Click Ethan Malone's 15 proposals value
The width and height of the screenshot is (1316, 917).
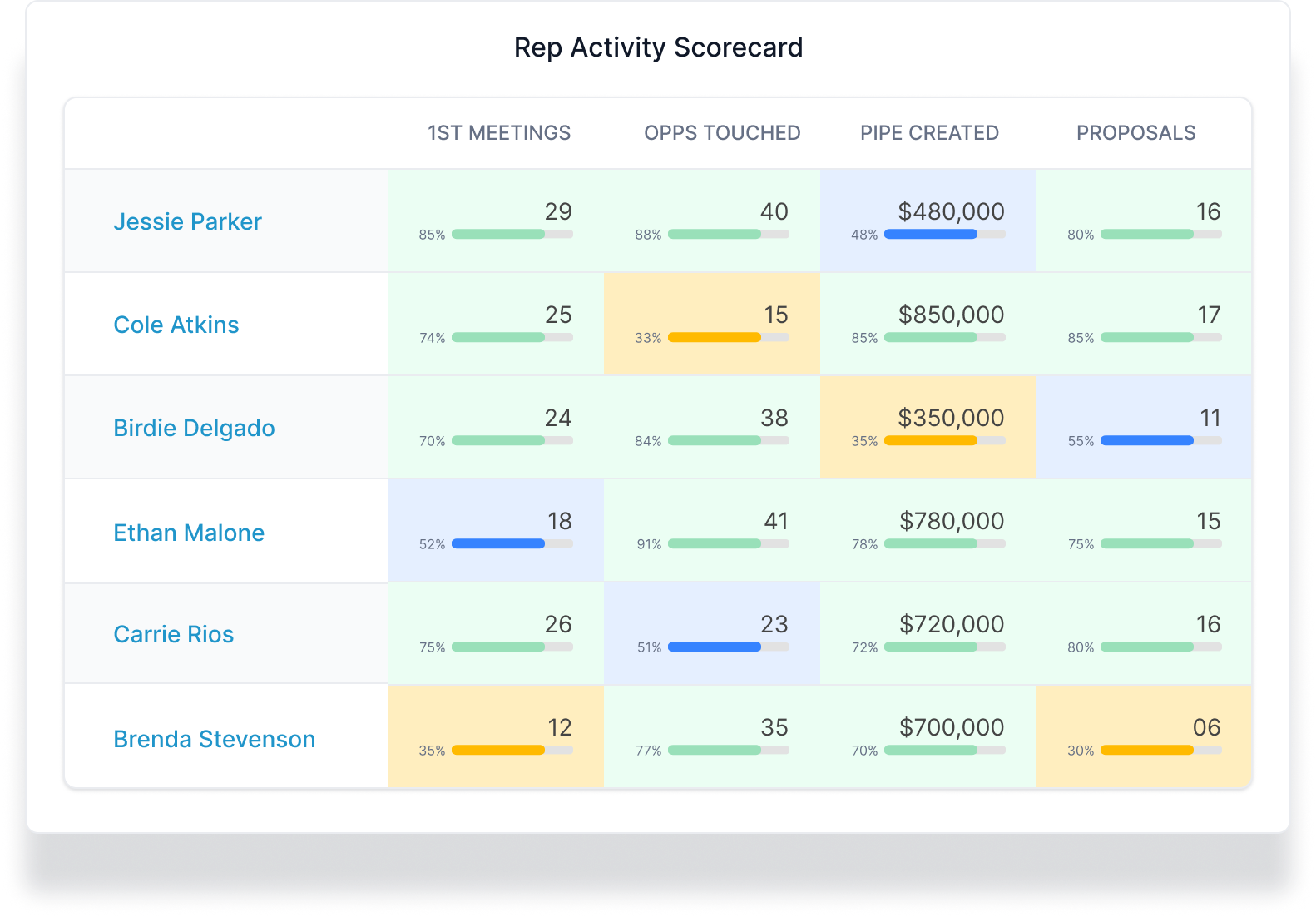(1209, 522)
